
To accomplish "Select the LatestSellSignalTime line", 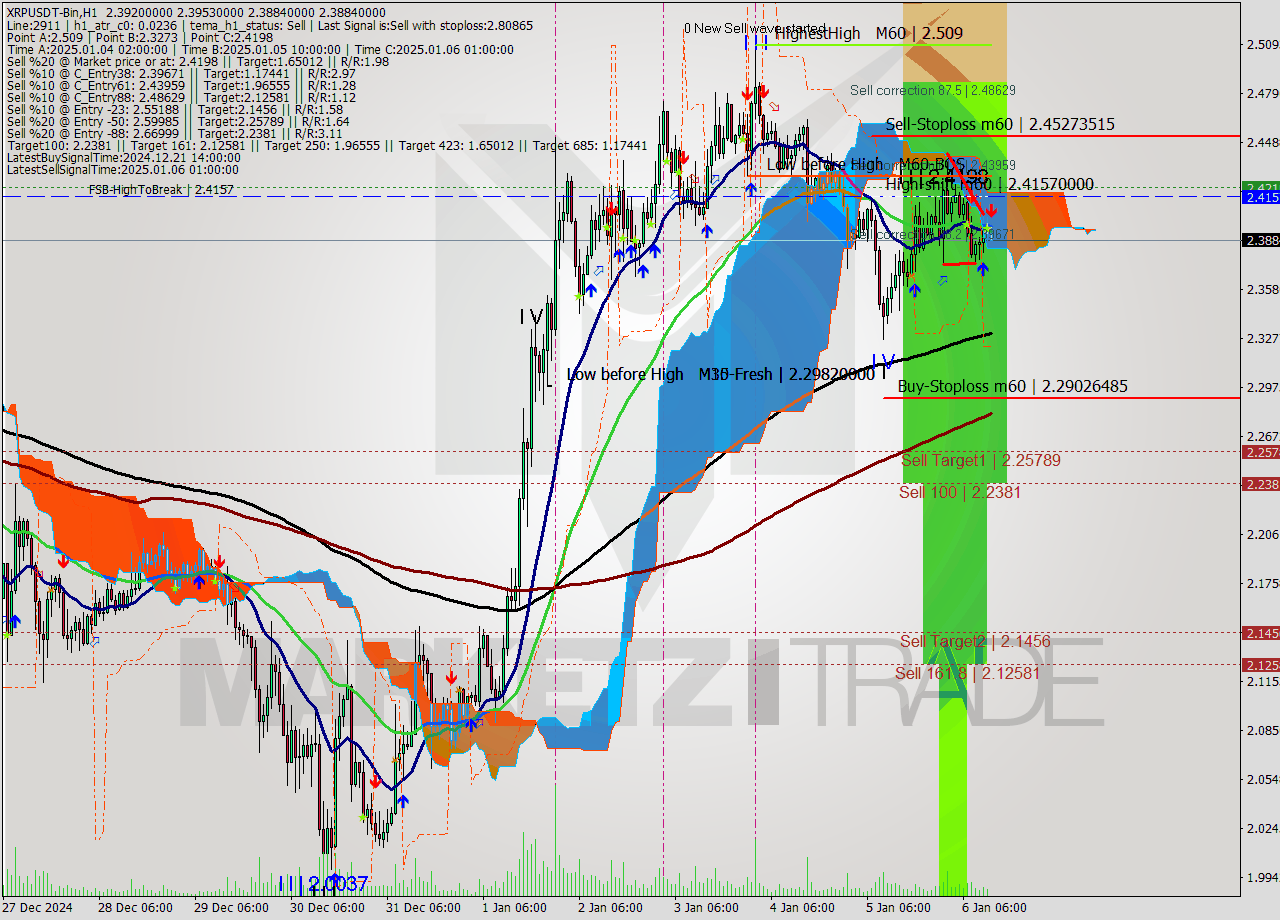I will (x=124, y=169).
